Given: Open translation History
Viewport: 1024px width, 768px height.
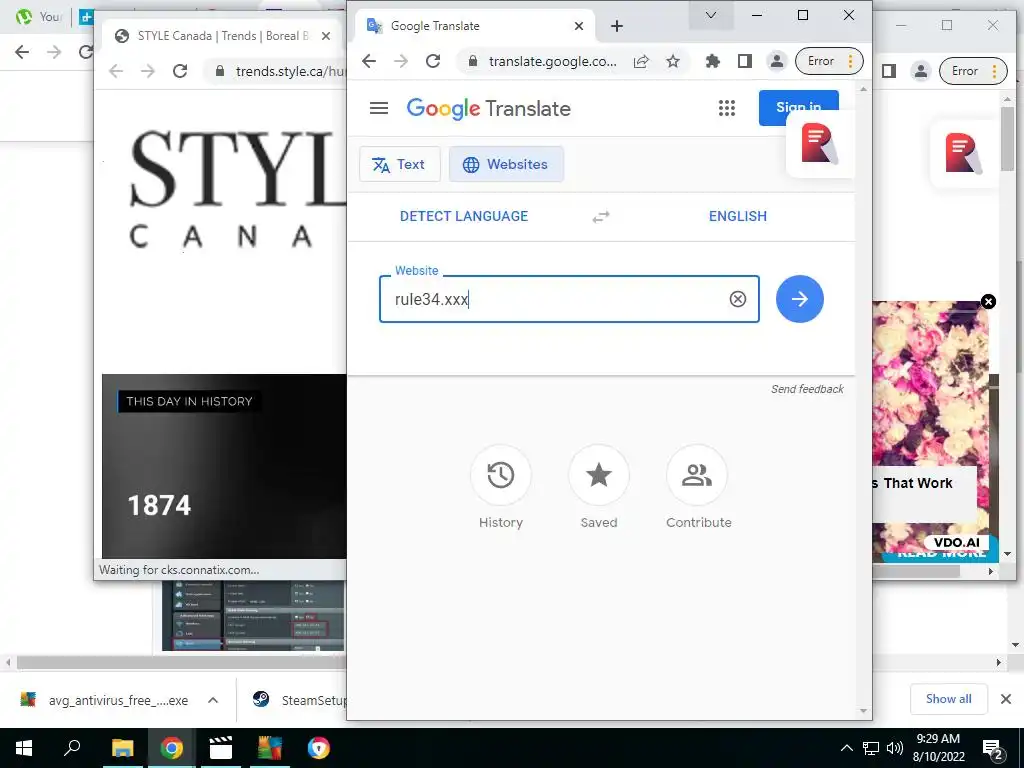Looking at the screenshot, I should pos(501,487).
